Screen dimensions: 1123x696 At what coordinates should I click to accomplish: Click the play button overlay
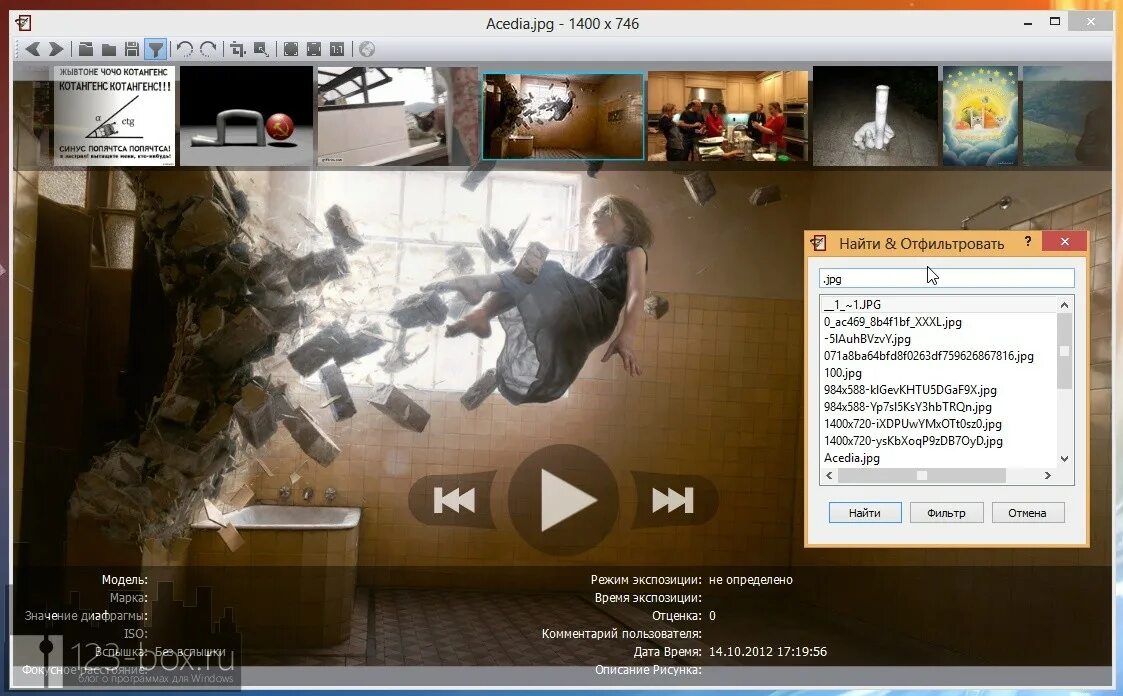coord(563,499)
